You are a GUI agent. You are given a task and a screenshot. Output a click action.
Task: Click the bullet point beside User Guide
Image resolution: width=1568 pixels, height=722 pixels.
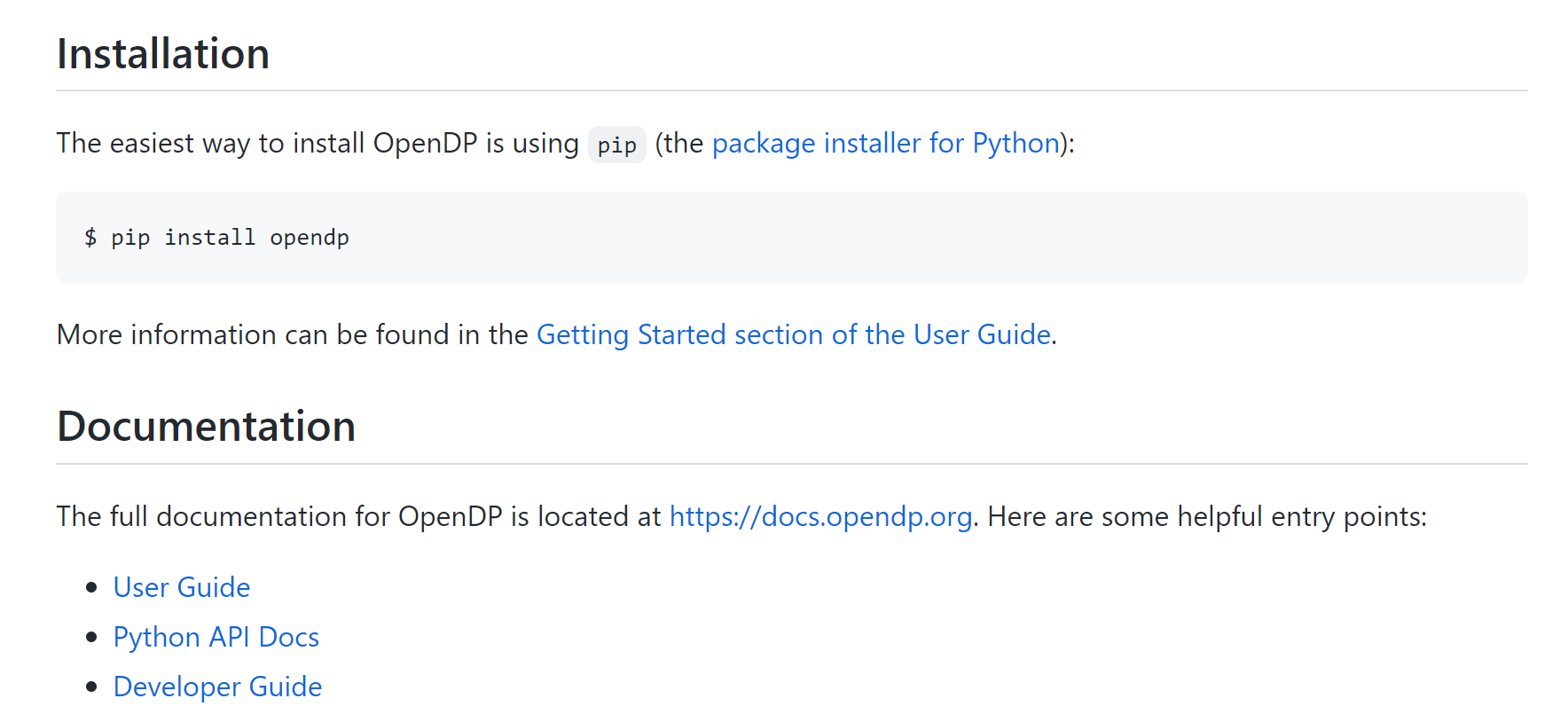(91, 587)
